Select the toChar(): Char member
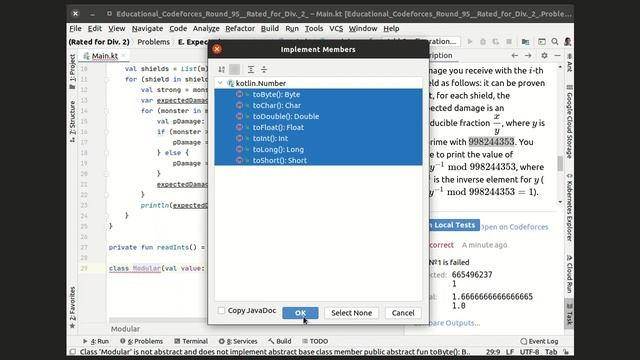 pyautogui.click(x=318, y=105)
